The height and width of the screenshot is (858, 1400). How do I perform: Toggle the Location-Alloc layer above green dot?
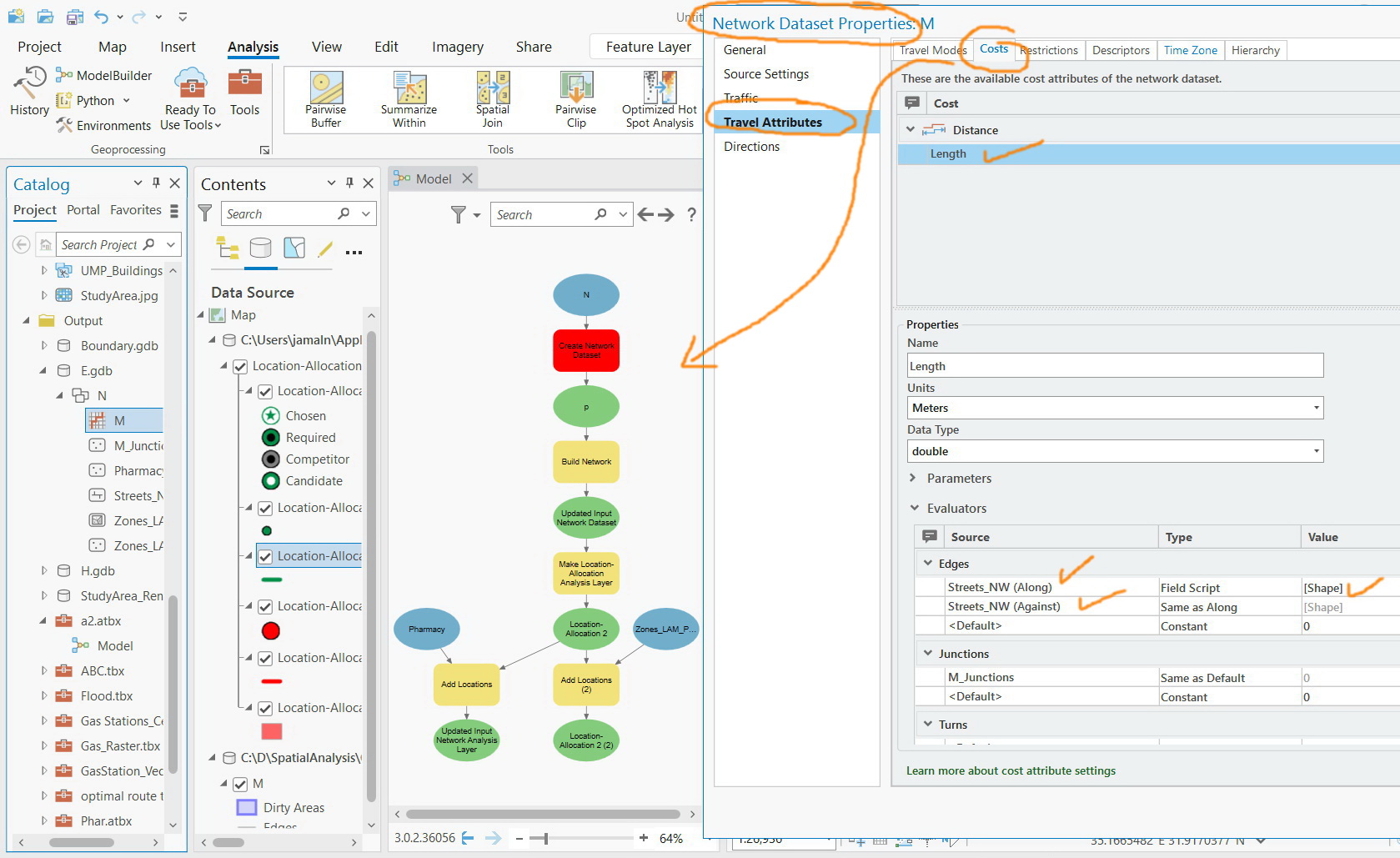pyautogui.click(x=265, y=508)
